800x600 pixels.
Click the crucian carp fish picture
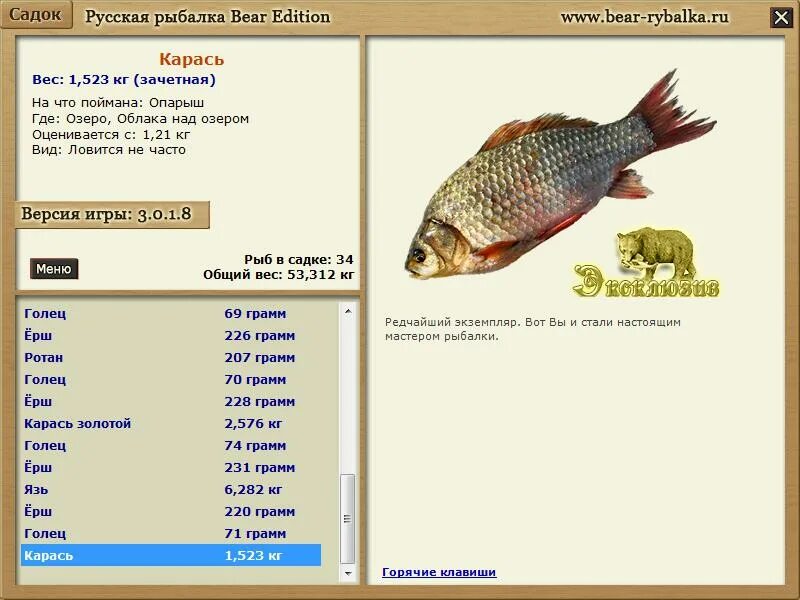(560, 174)
